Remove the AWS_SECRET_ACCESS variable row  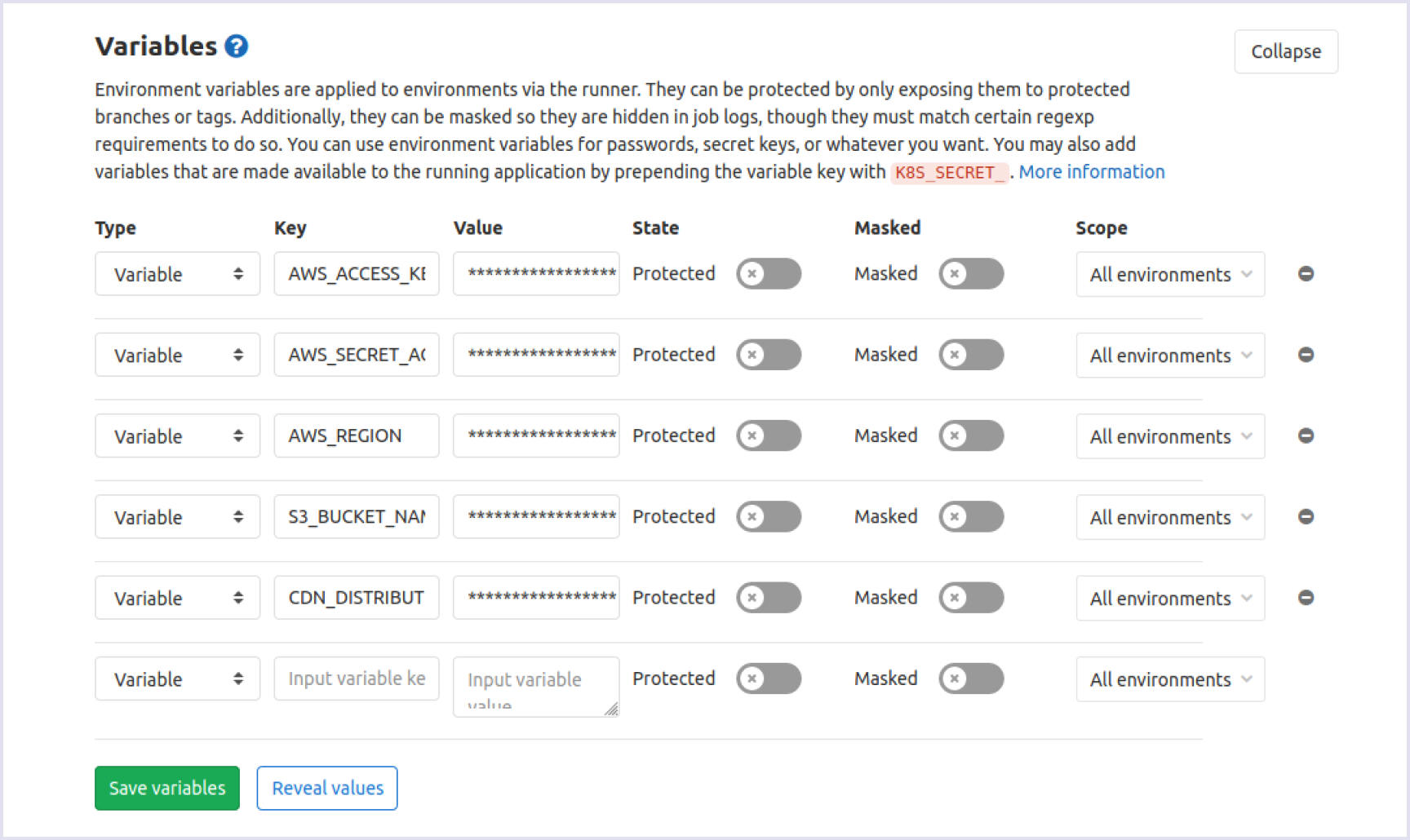coord(1306,355)
